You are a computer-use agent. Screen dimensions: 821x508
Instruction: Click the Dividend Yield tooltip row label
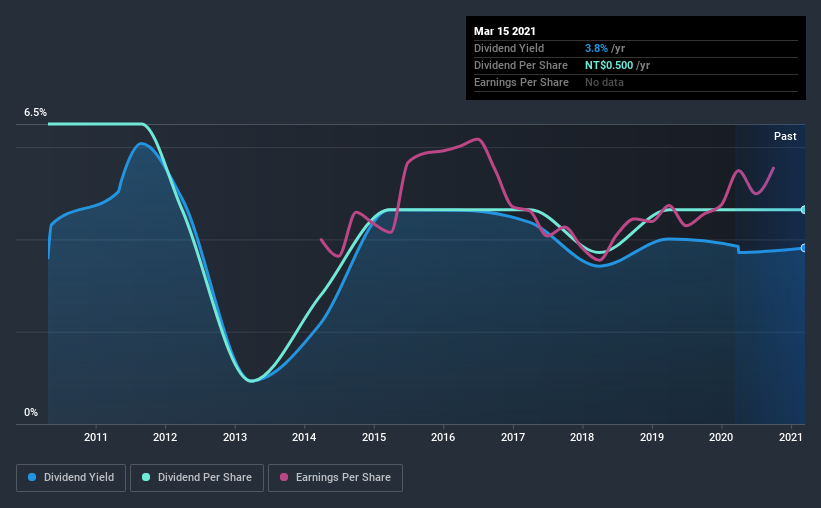tap(509, 48)
